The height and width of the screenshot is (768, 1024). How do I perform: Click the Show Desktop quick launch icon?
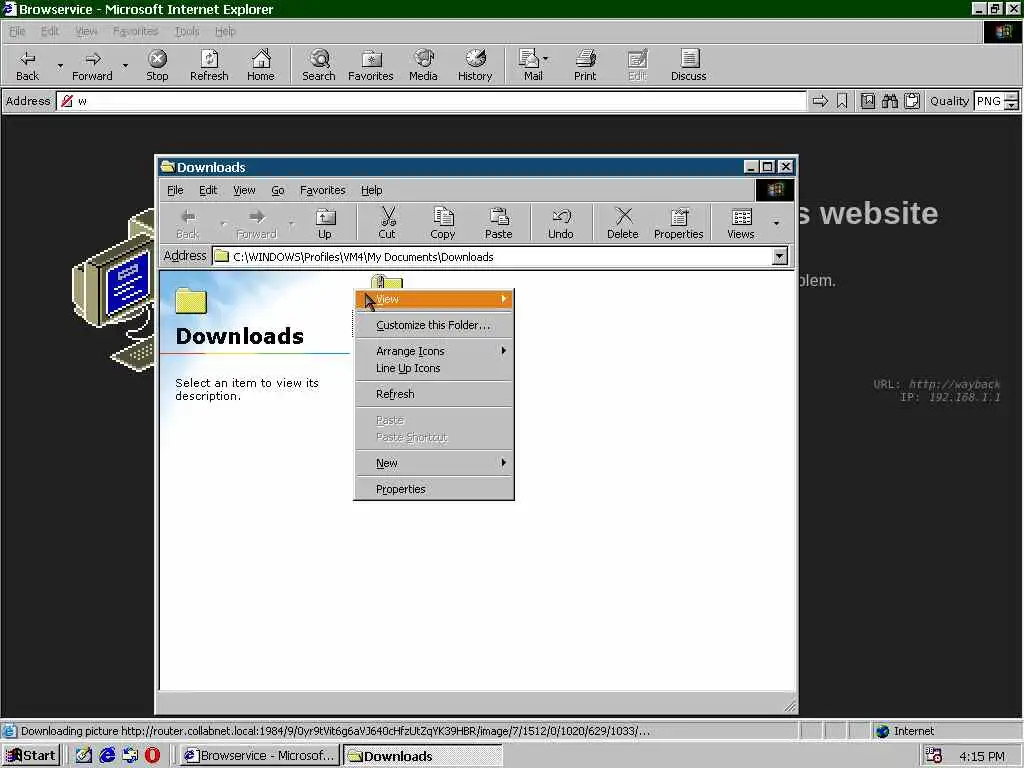coord(84,755)
